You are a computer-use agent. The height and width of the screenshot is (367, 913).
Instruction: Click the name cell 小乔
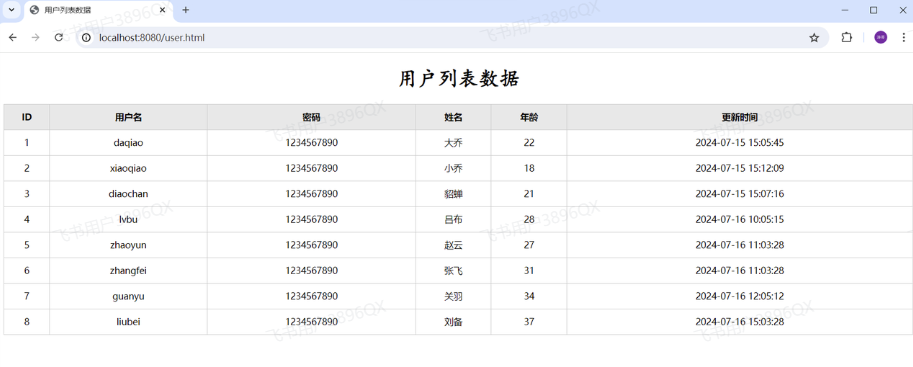pyautogui.click(x=453, y=168)
